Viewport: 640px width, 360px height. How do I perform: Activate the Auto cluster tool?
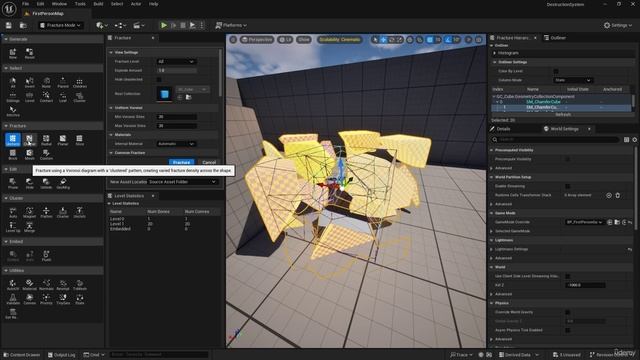[x=13, y=212]
